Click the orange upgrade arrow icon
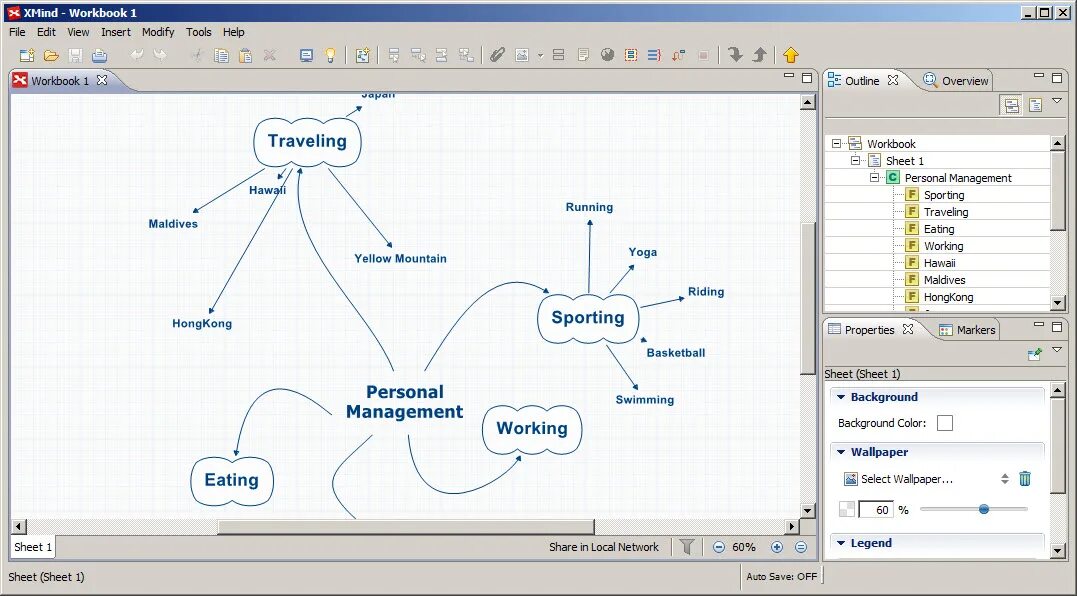 [791, 55]
